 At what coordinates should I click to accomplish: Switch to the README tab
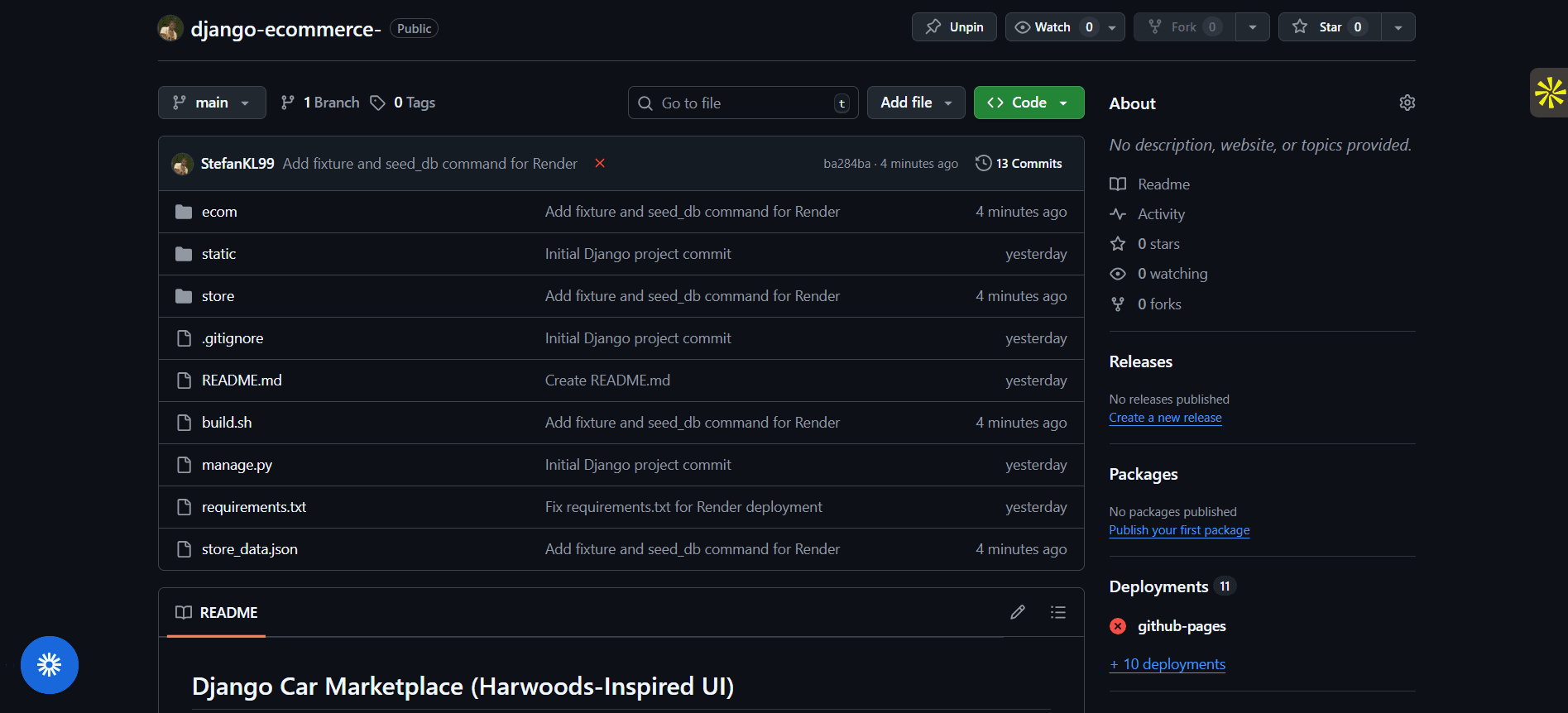tap(217, 613)
